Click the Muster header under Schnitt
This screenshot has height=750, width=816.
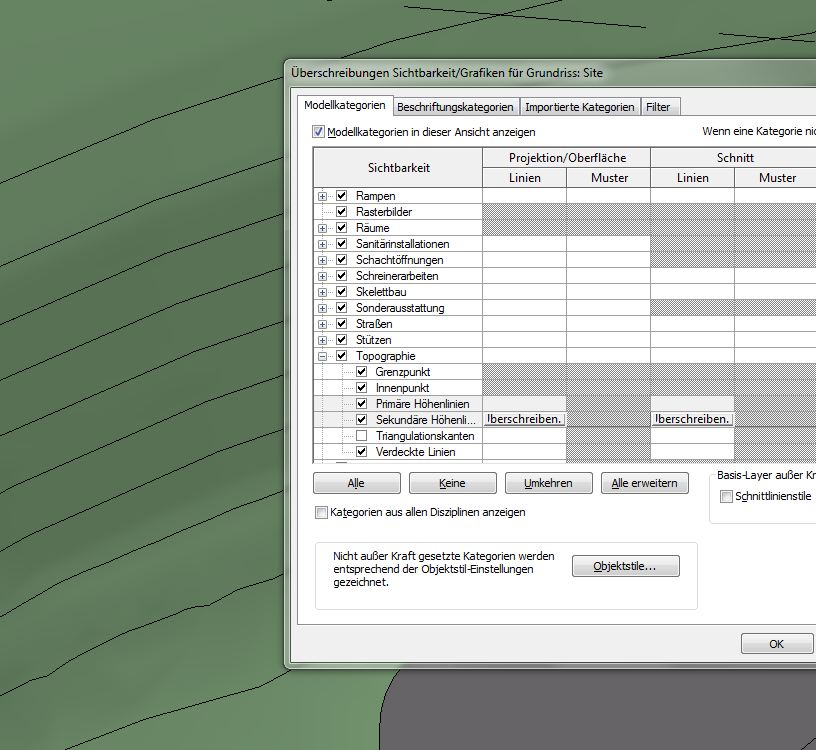(776, 178)
